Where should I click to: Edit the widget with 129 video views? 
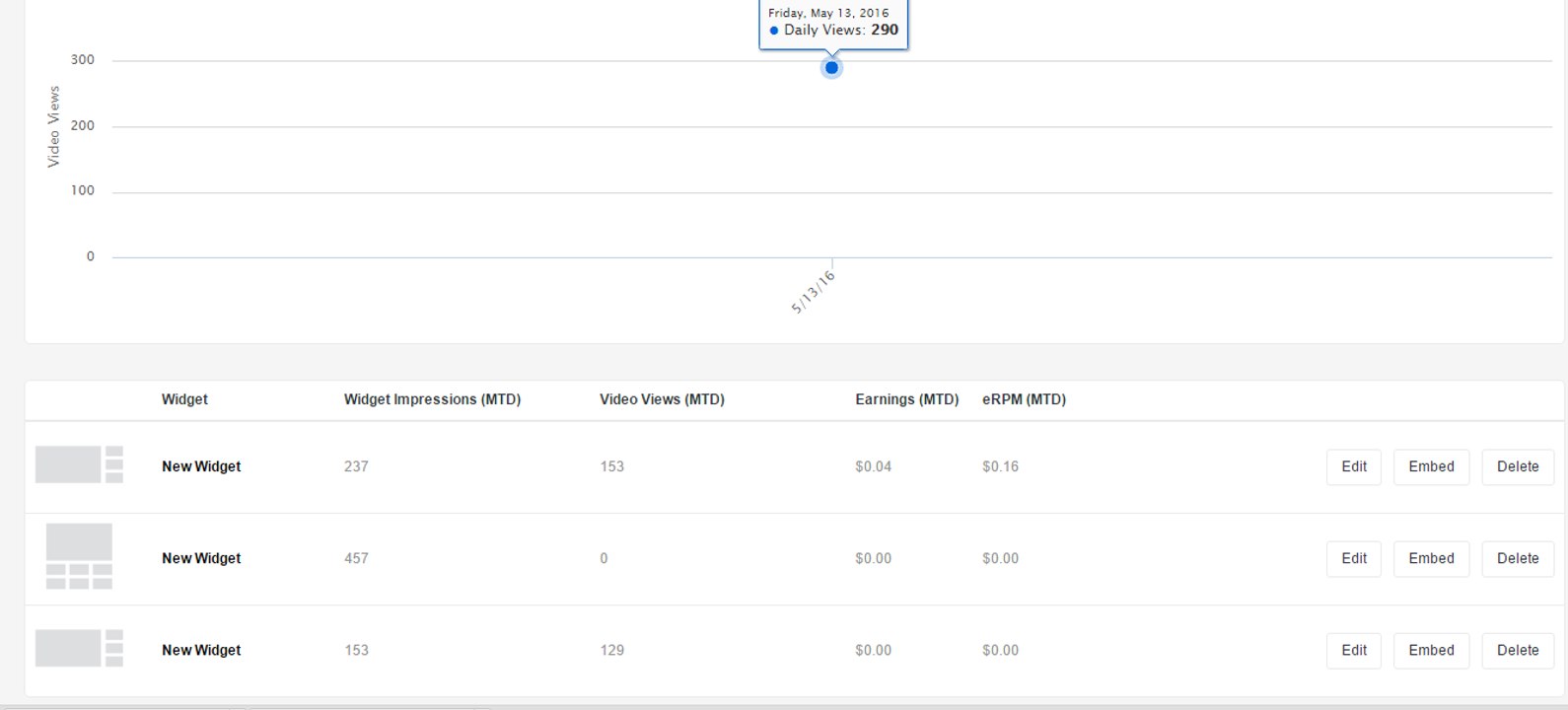coord(1354,650)
